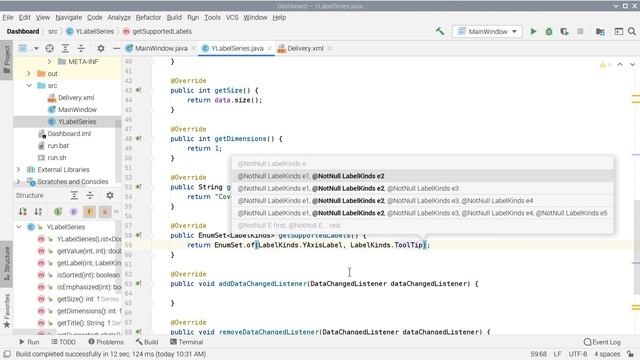Viewport: 640px width, 360px height.
Task: Open the Navigate menu
Action: pos(69,18)
